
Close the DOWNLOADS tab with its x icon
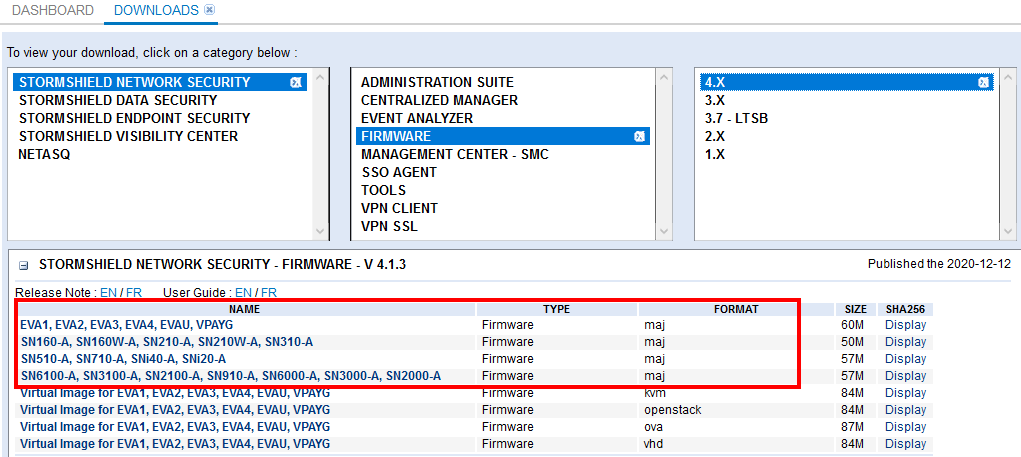(209, 10)
